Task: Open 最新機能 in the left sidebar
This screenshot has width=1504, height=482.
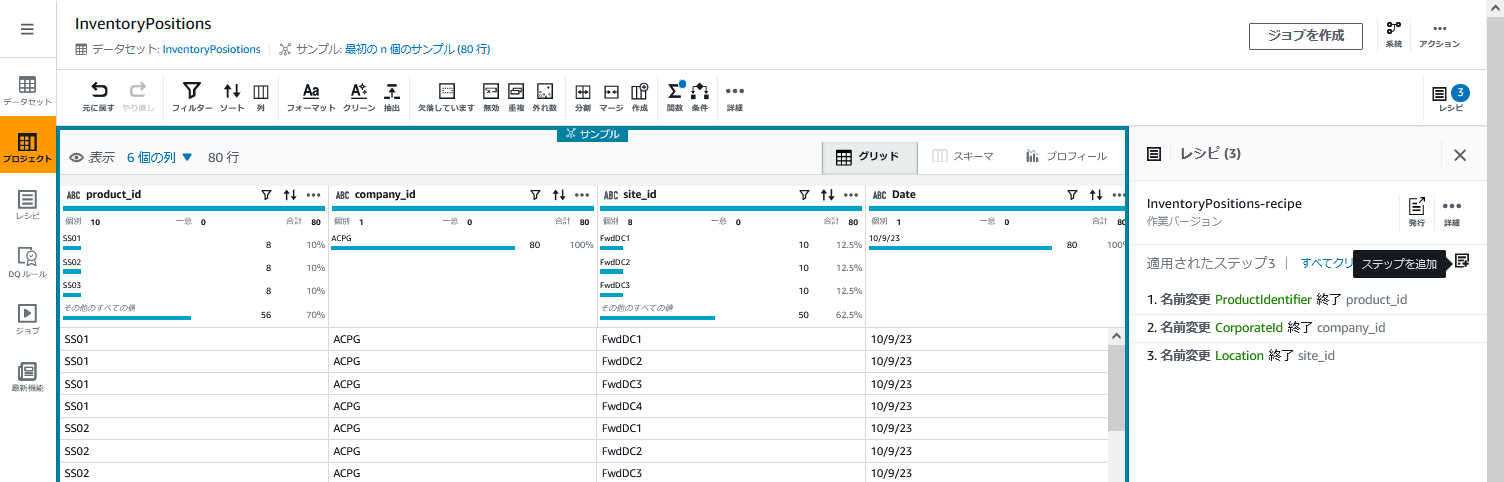Action: click(x=28, y=376)
